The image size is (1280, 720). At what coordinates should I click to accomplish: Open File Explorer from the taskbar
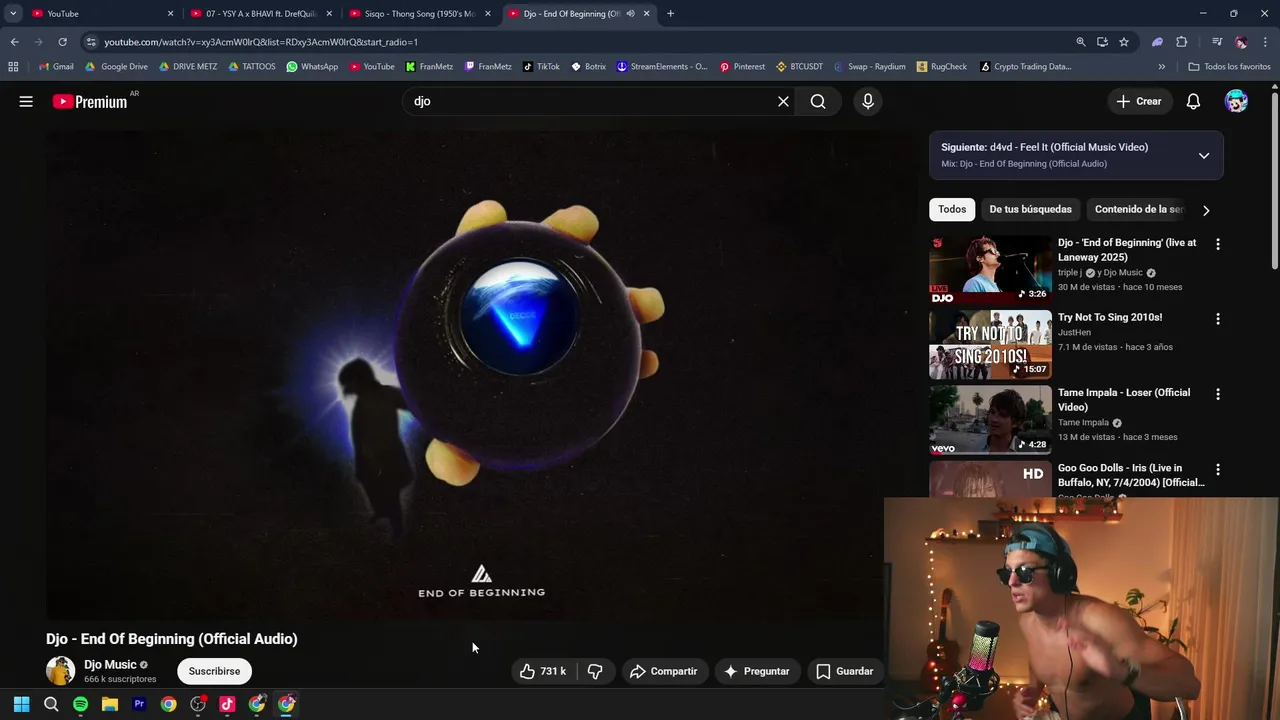110,704
